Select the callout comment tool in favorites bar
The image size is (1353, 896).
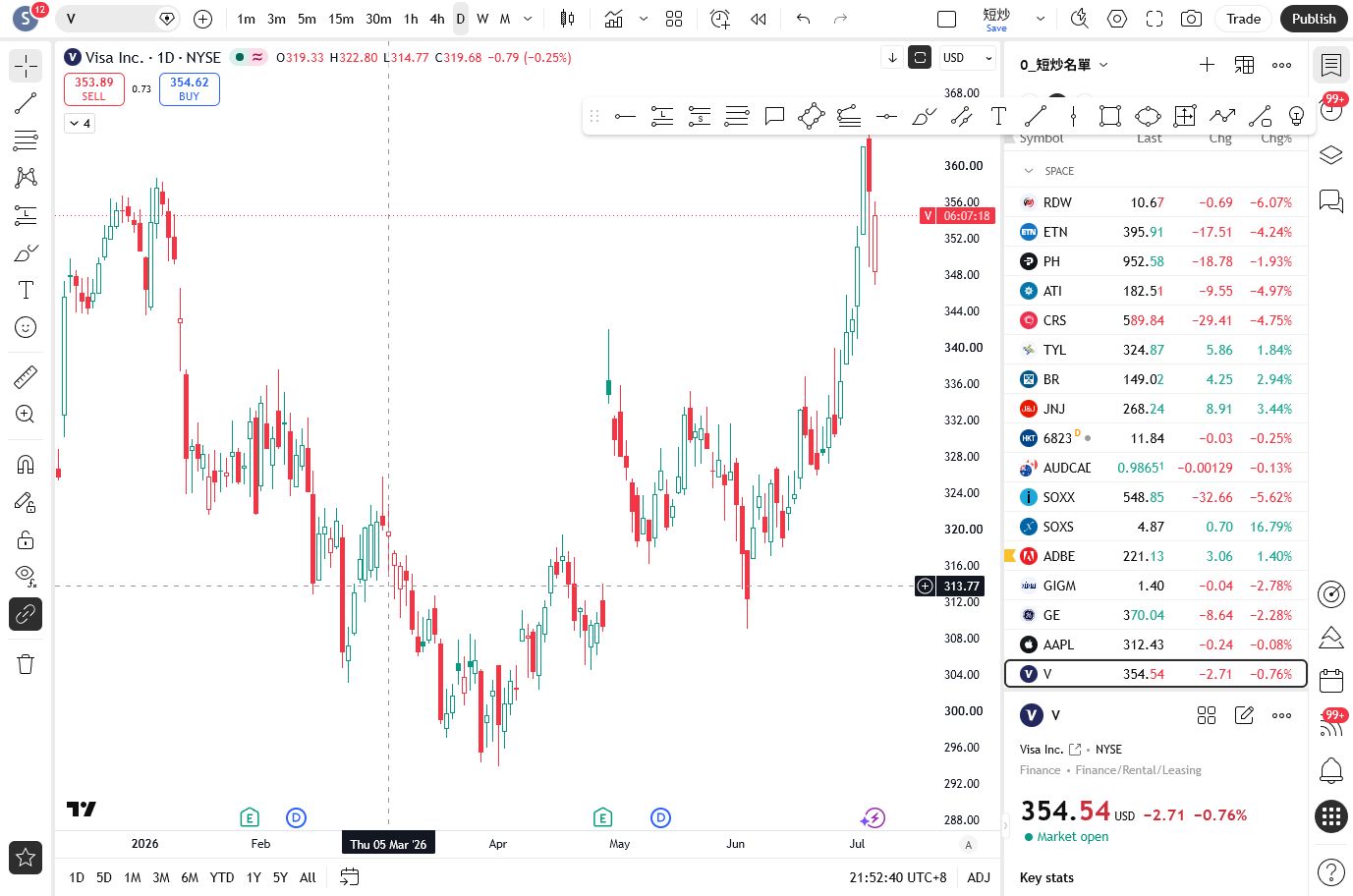[x=774, y=116]
